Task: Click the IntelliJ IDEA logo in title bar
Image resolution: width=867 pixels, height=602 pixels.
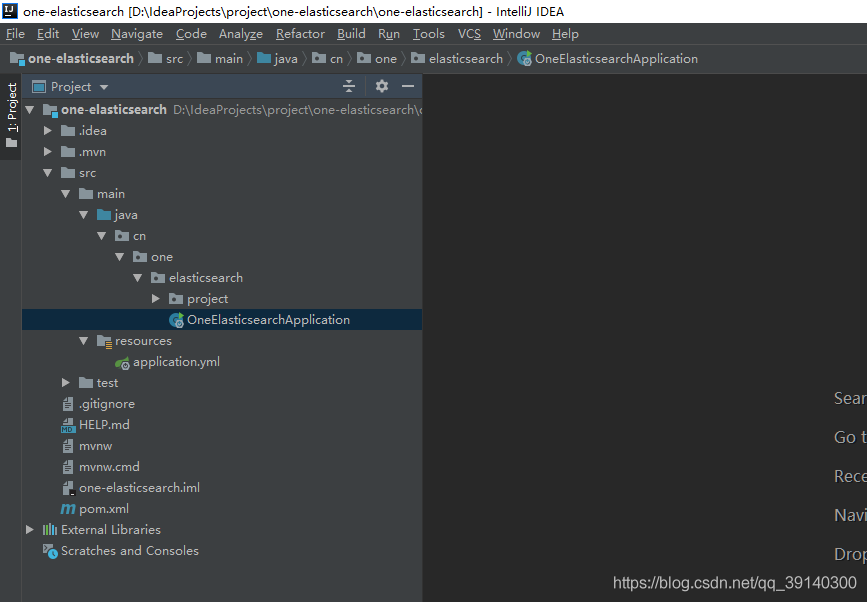Action: point(10,11)
